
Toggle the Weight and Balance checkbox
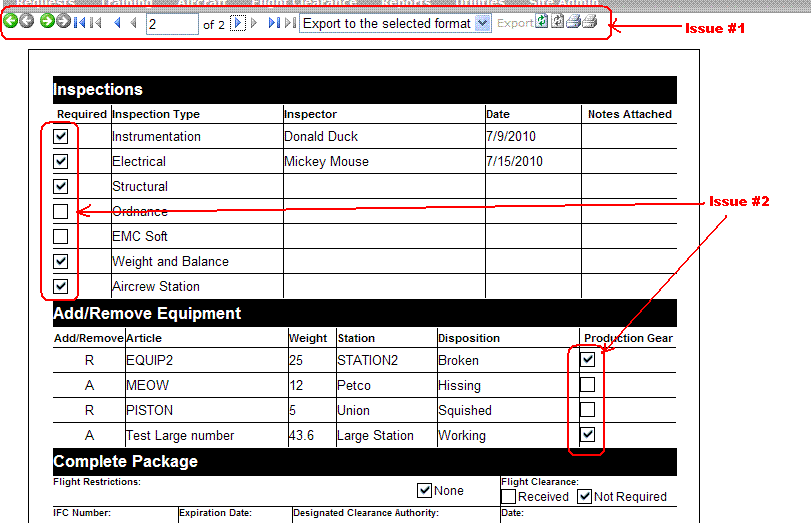click(x=61, y=261)
